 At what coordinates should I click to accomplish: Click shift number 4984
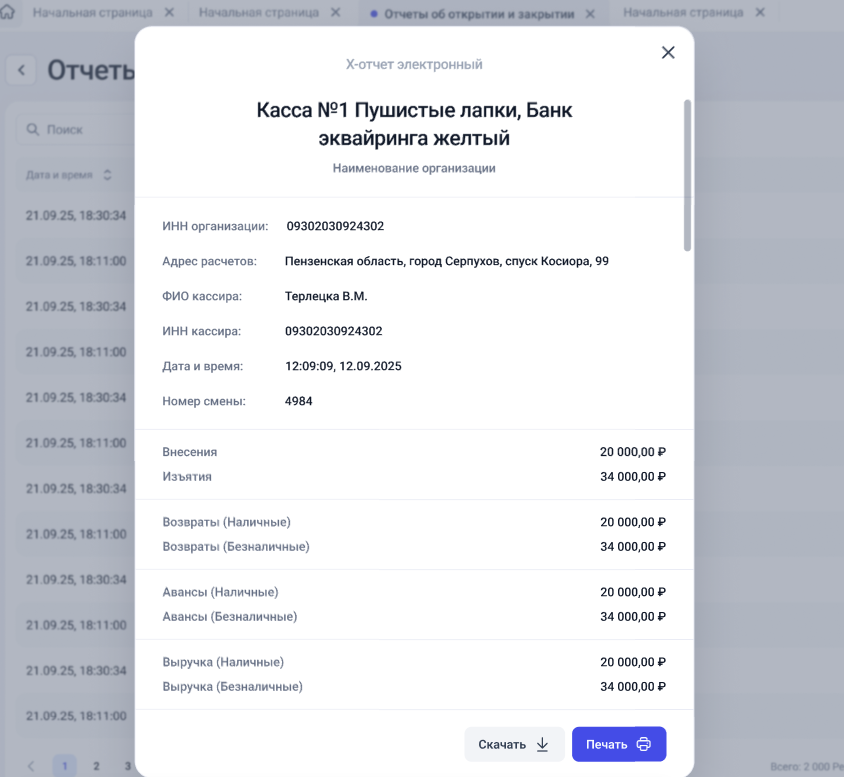pos(299,401)
